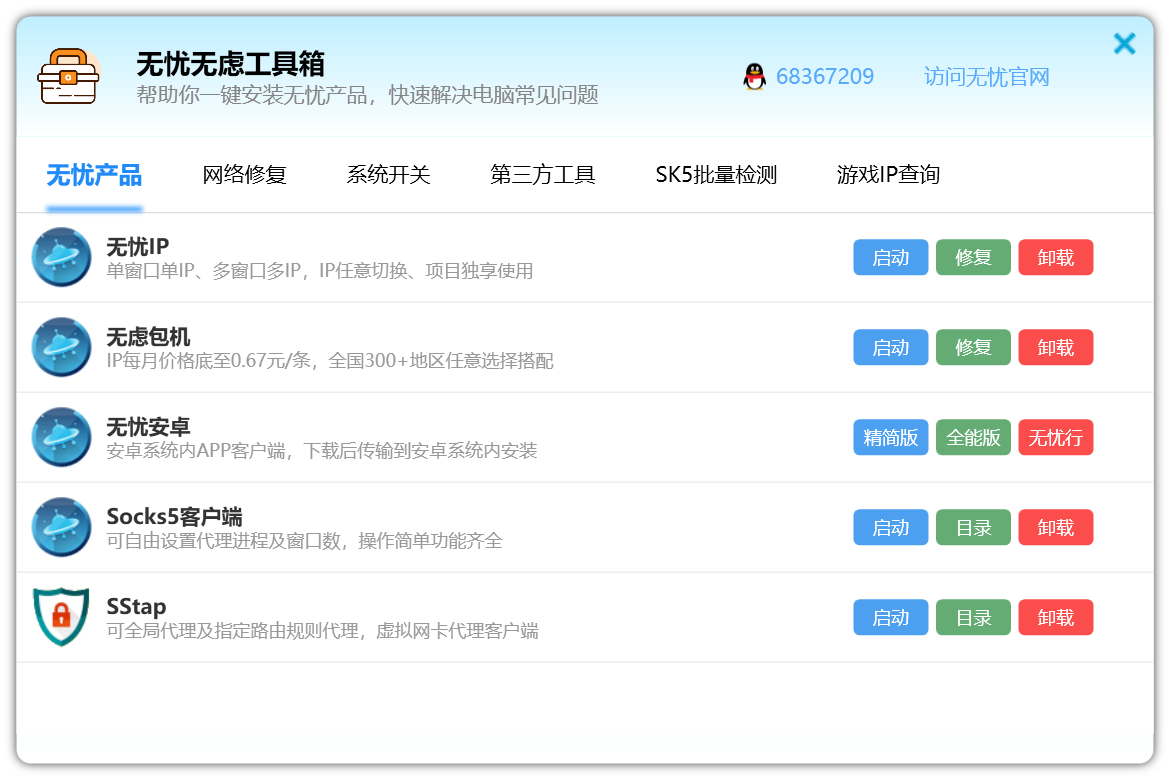The height and width of the screenshot is (780, 1170).
Task: Click the toolbox logo icon
Action: (x=67, y=76)
